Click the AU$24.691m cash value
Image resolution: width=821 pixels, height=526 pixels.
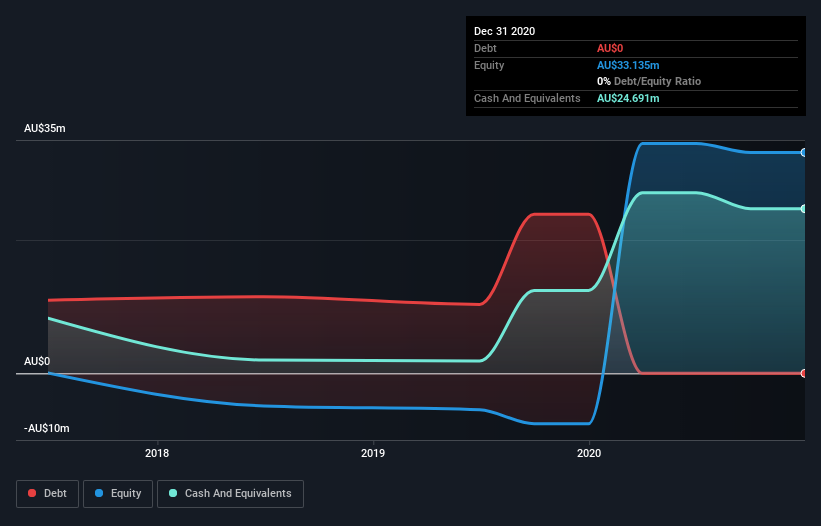pos(628,98)
